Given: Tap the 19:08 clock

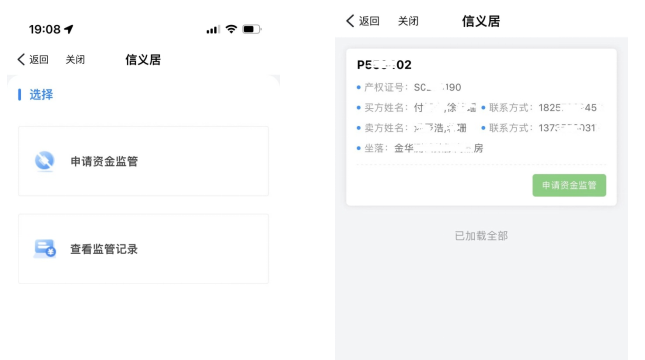Looking at the screenshot, I should [44, 29].
